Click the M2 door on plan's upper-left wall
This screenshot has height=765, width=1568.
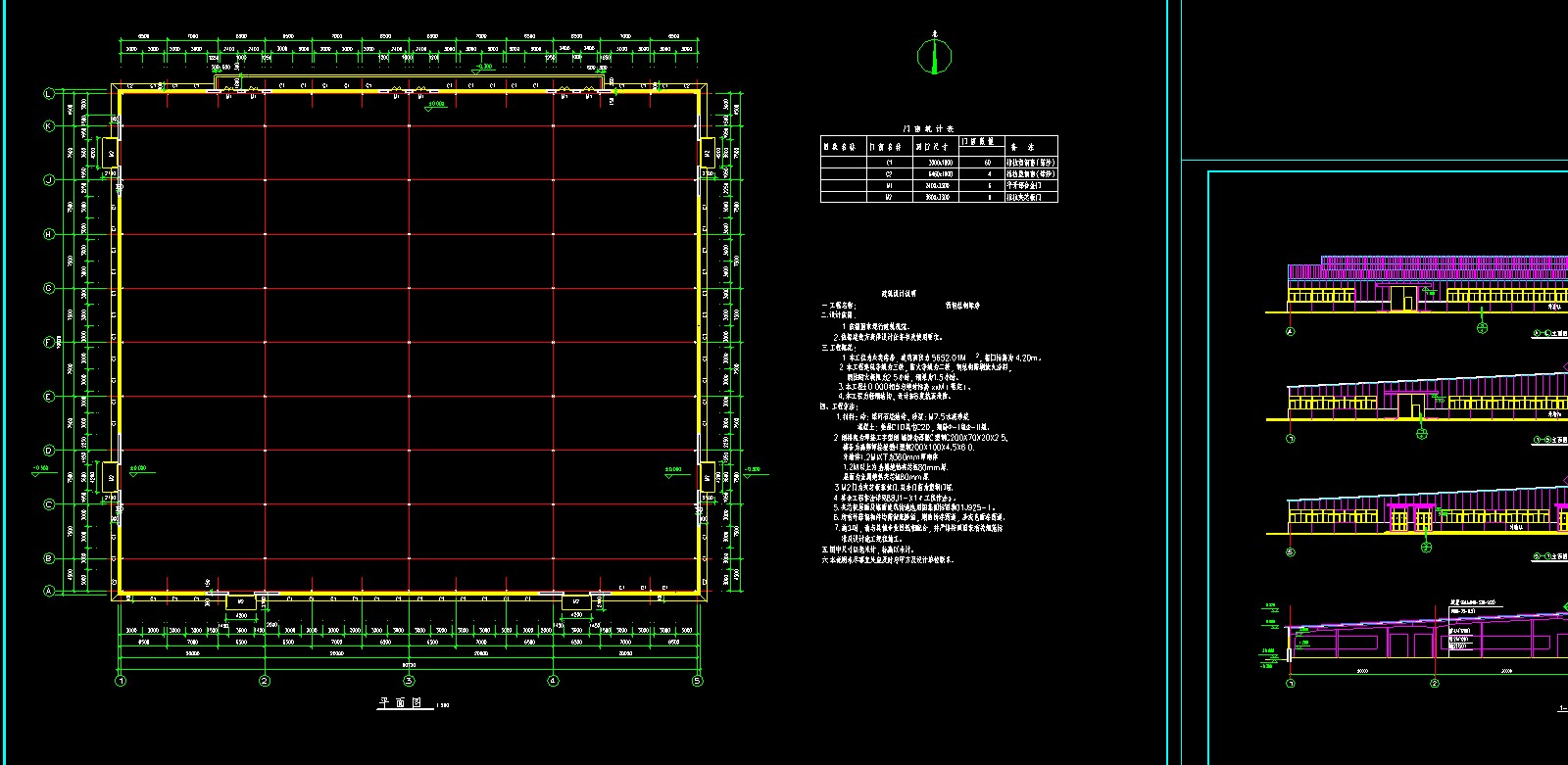click(x=111, y=153)
